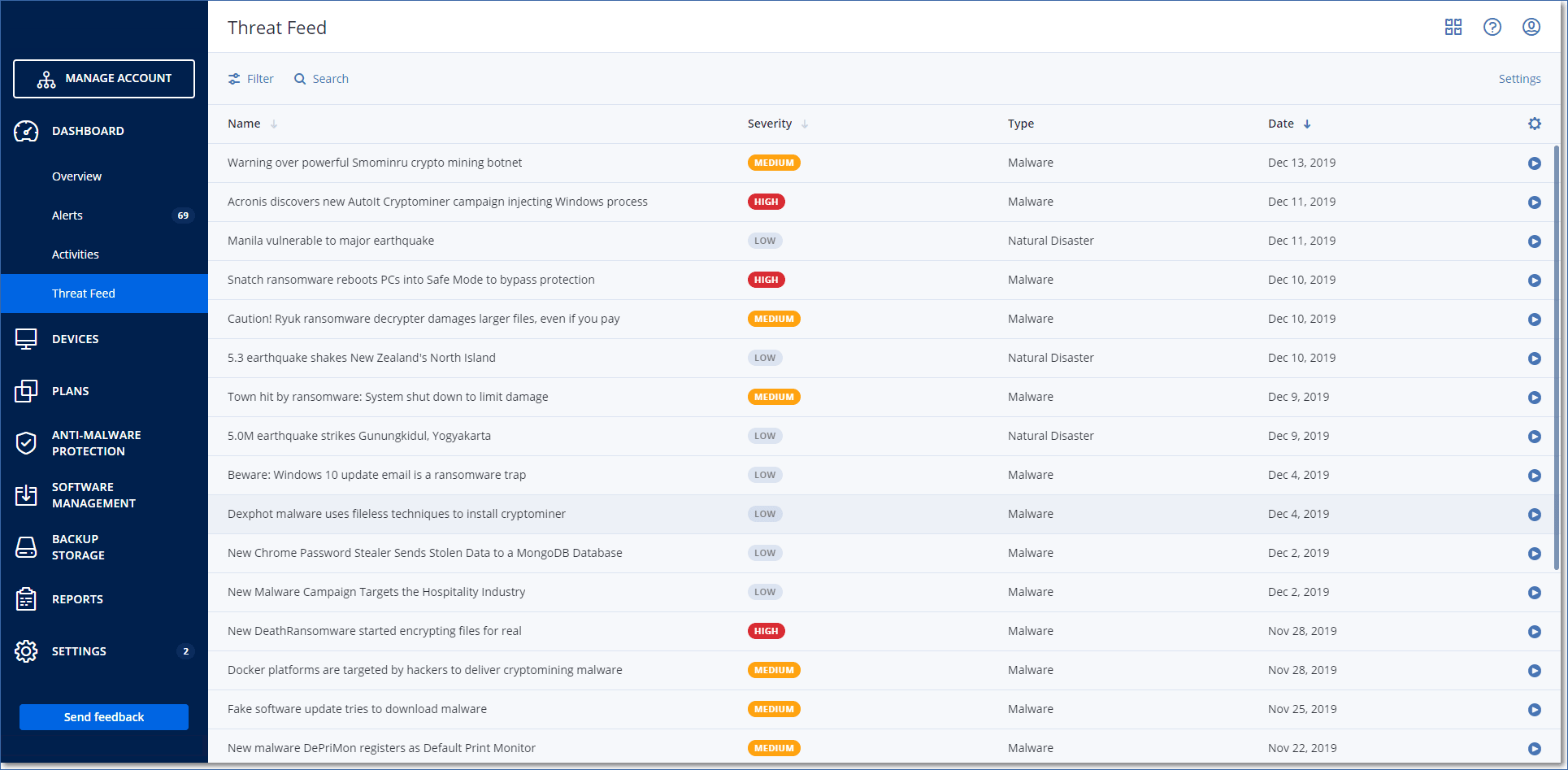1568x770 pixels.
Task: Expand the Smominru botnet threat arrow
Action: click(1534, 163)
